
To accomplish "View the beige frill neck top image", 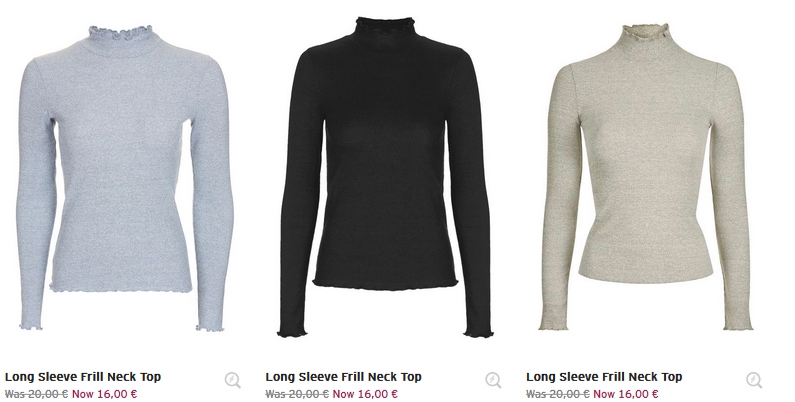I will coord(645,176).
